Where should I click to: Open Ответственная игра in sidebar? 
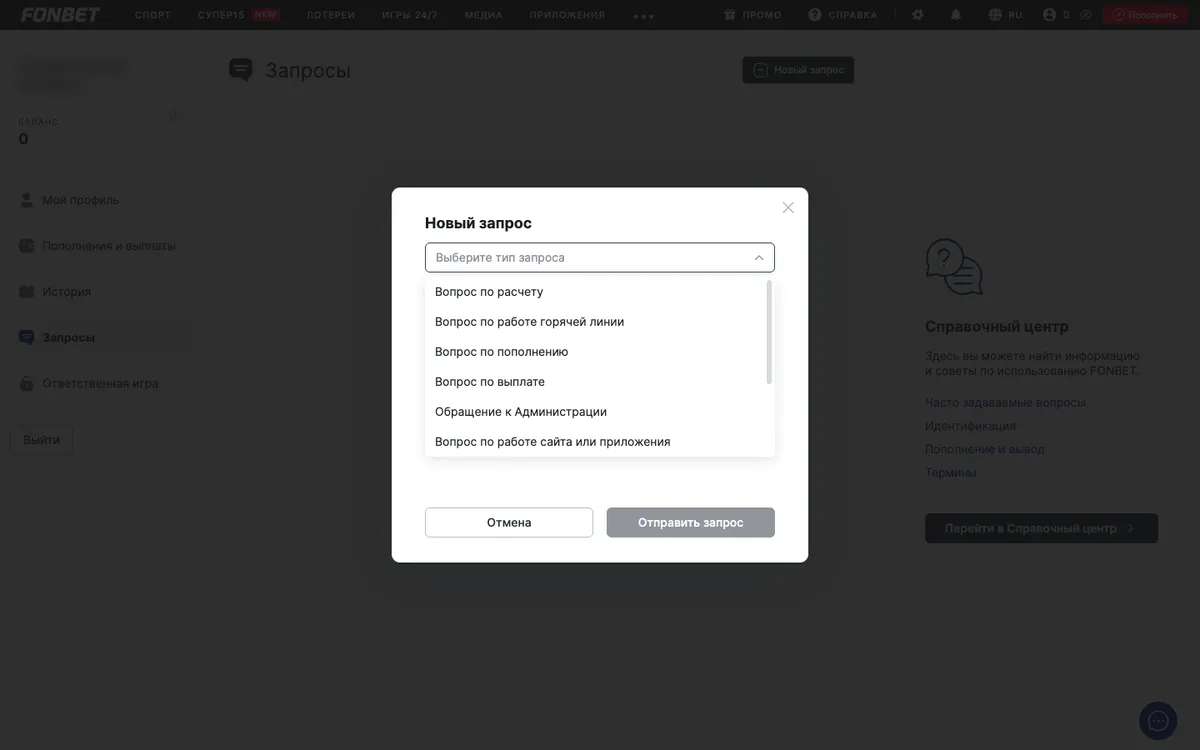point(100,384)
